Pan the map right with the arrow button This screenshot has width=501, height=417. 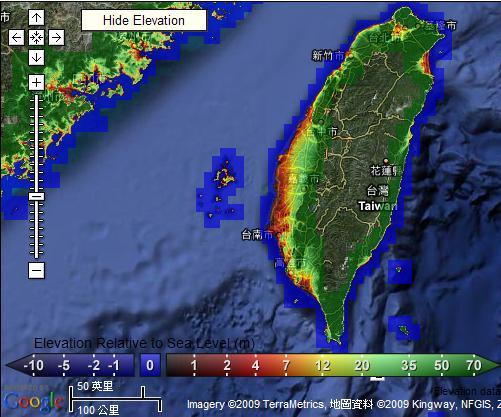coord(56,37)
